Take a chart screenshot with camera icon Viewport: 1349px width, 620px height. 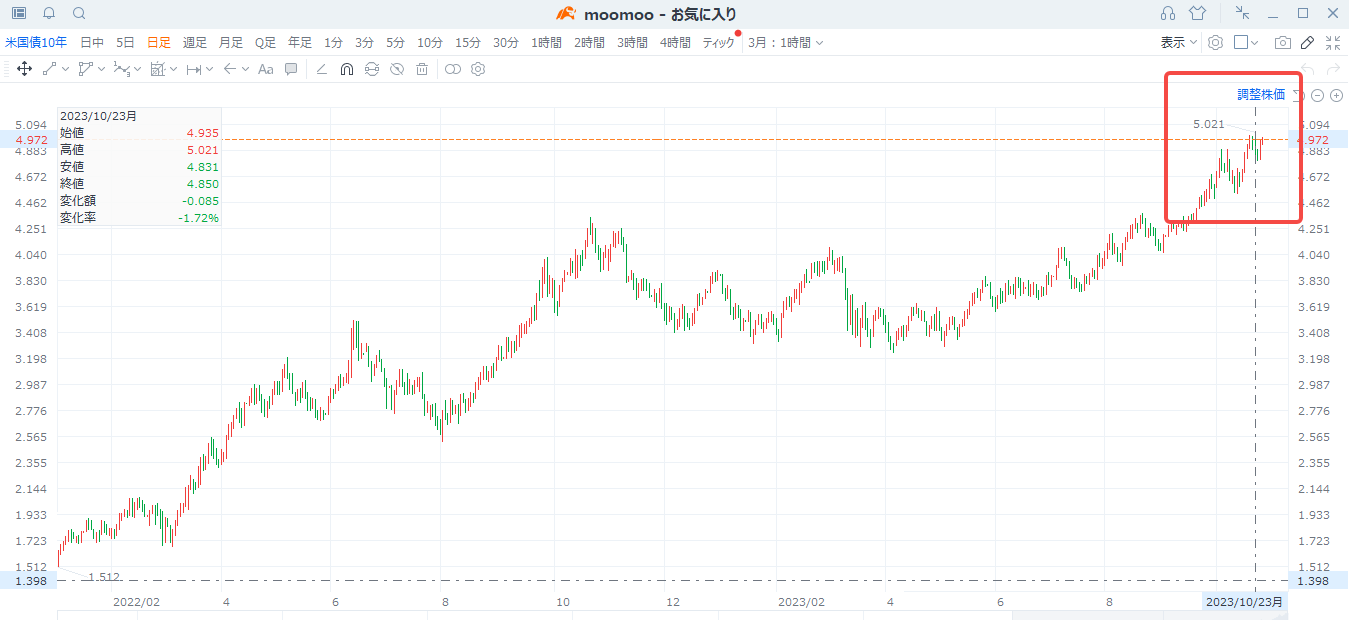1282,43
